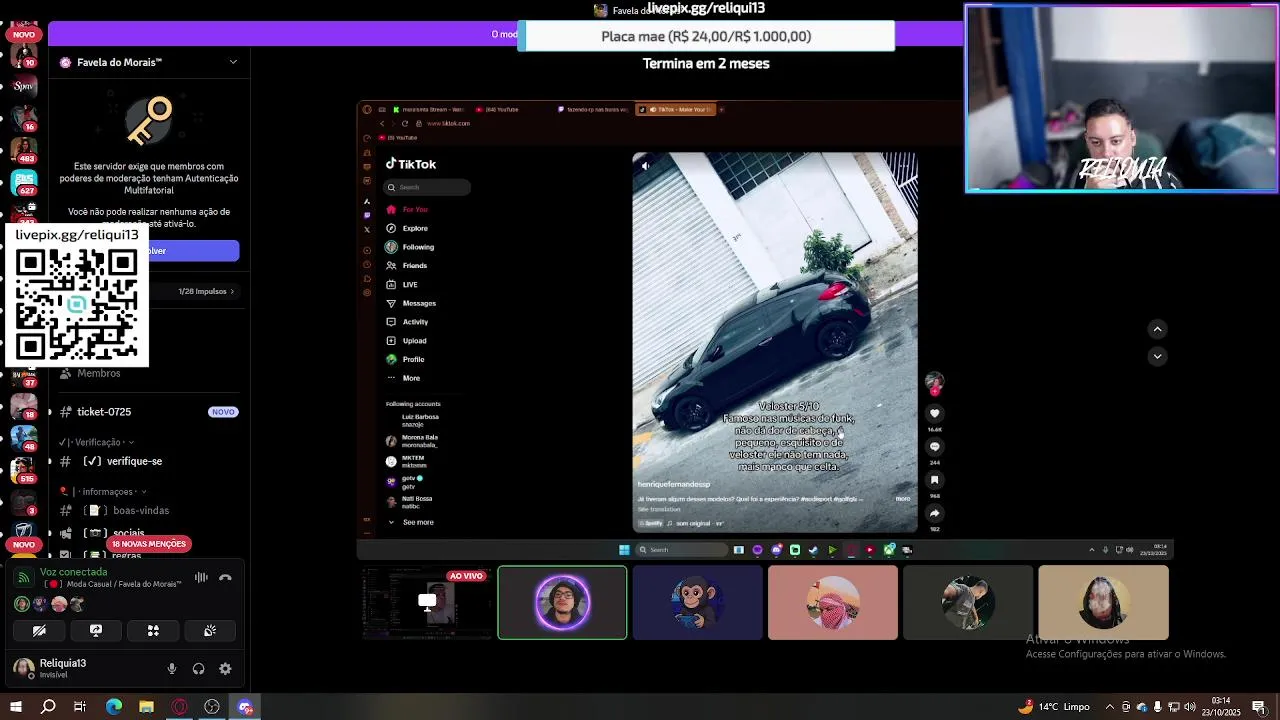Image resolution: width=1280 pixels, height=720 pixels.
Task: Open Microsoft Edge from taskbar
Action: pyautogui.click(x=114, y=707)
